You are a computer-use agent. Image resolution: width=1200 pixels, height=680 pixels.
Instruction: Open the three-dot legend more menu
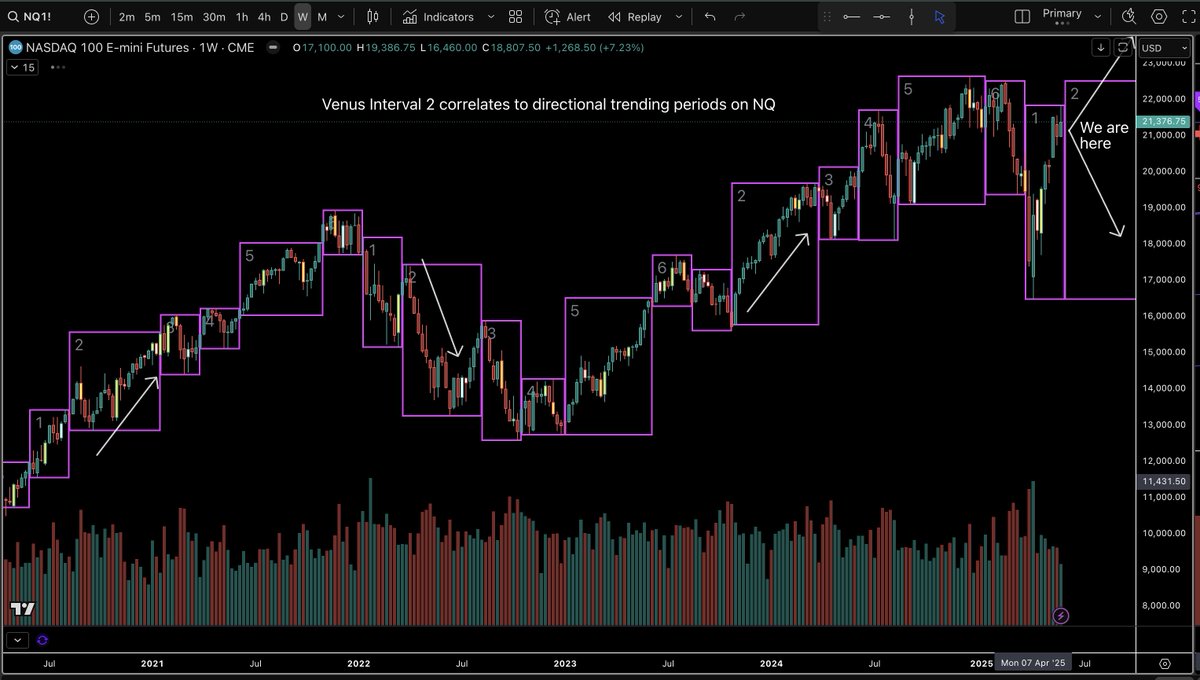click(x=56, y=67)
